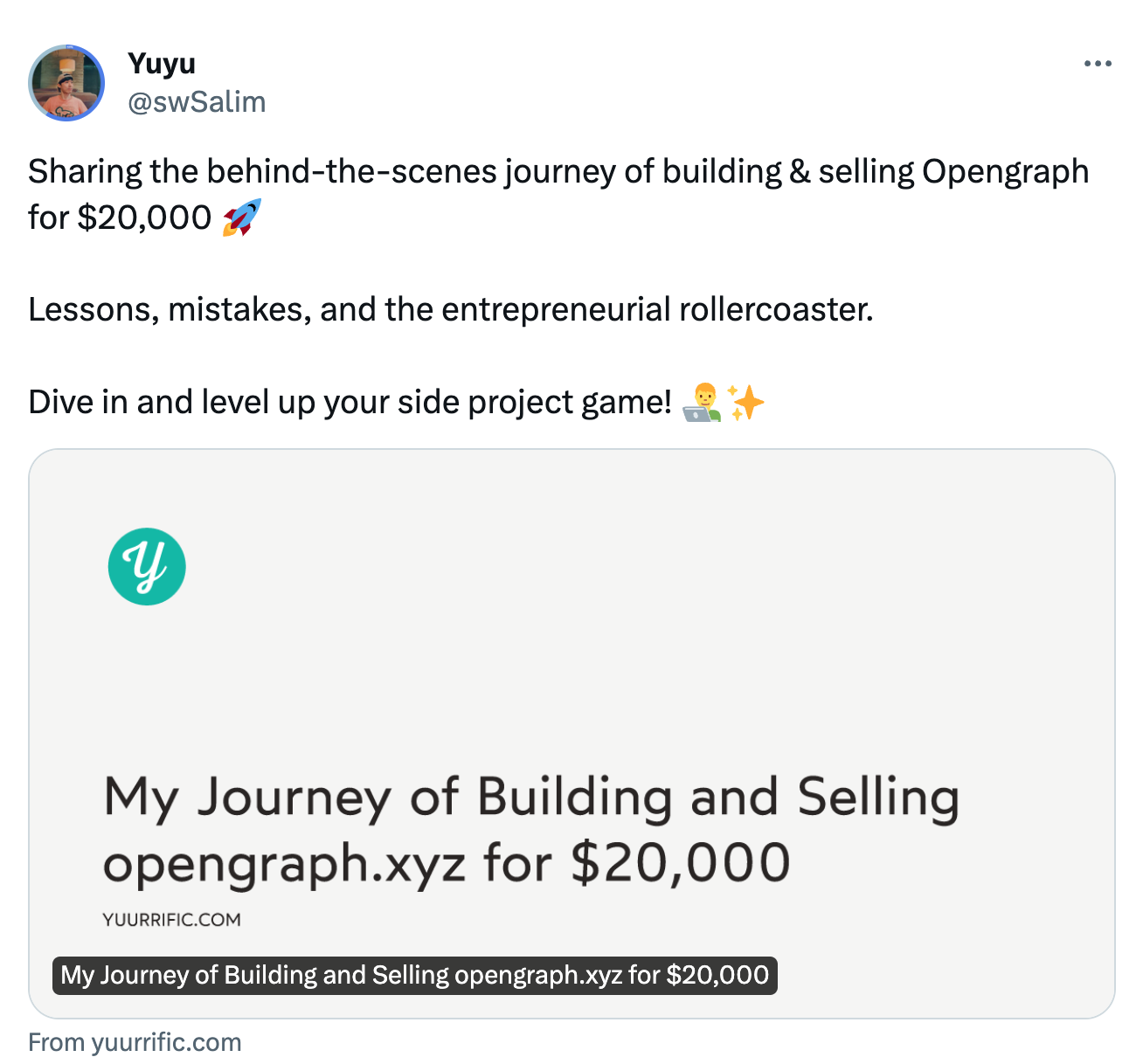
Task: Open the three-dot more options menu
Action: pos(1097,64)
